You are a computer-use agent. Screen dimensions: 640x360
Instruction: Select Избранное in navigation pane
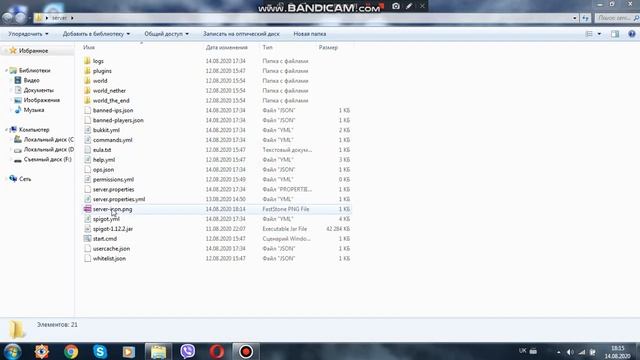coord(33,51)
